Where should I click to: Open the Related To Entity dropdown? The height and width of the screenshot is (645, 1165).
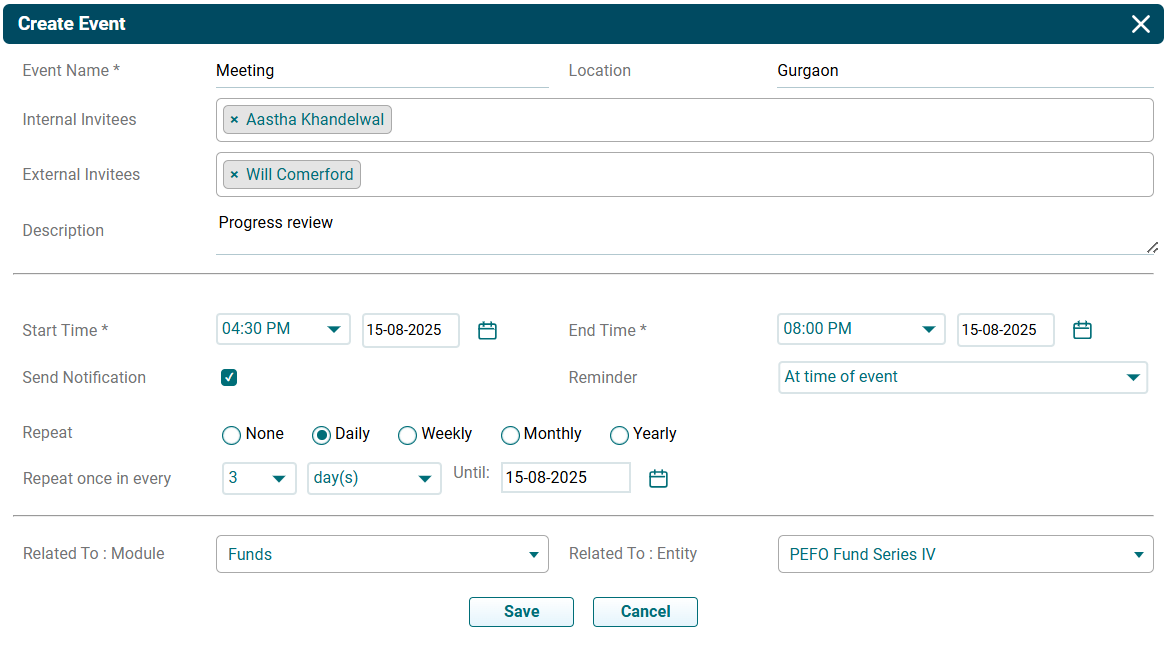pos(965,554)
